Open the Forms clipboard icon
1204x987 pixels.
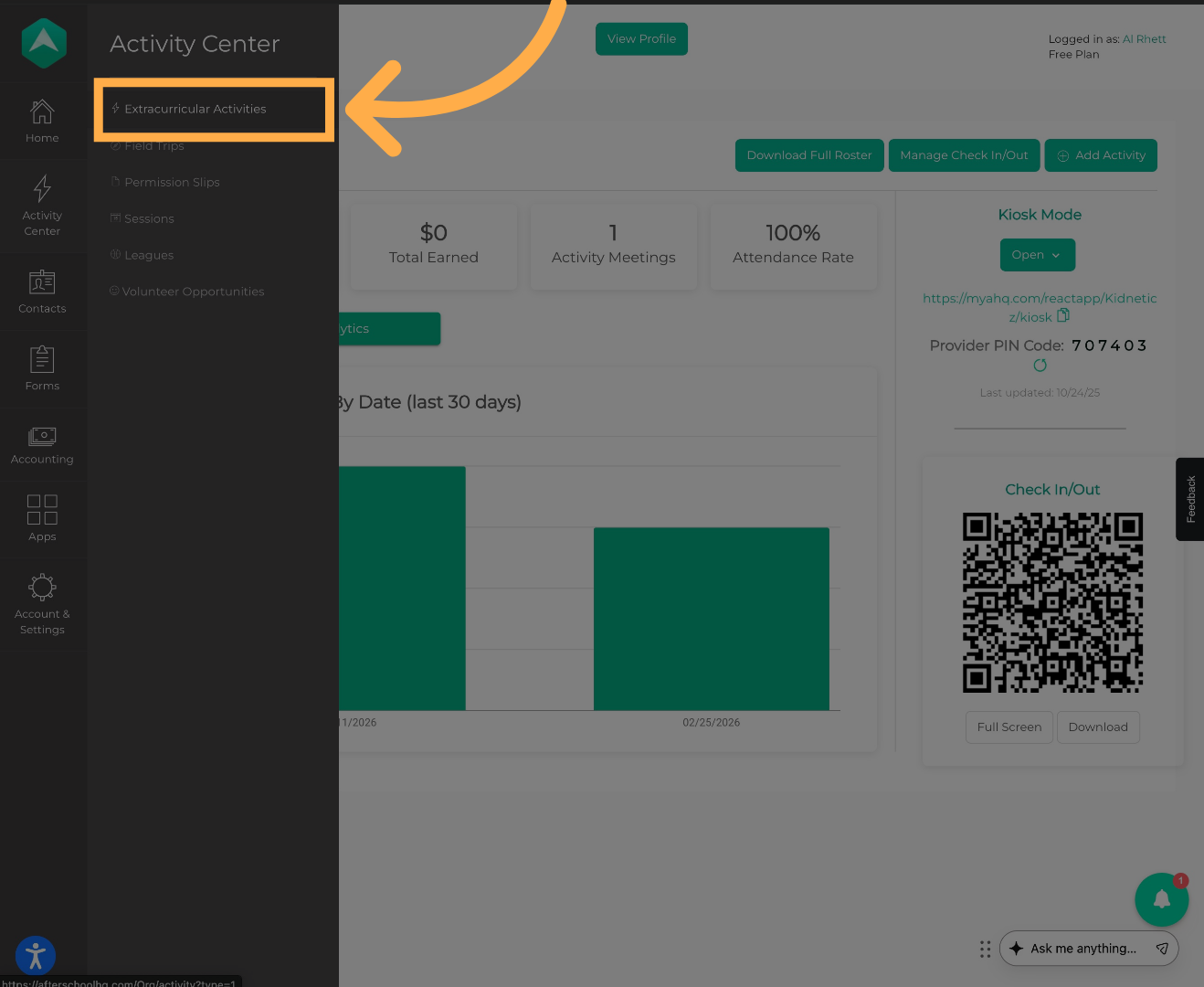42,359
